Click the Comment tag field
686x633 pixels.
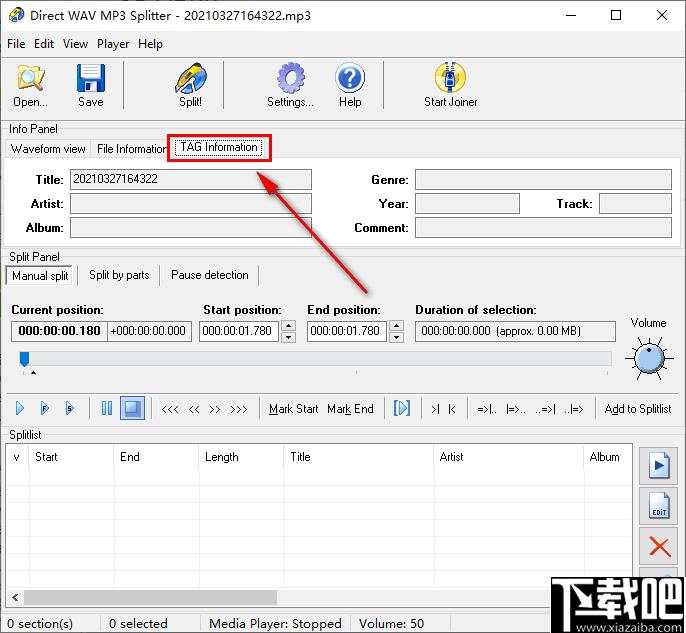[543, 228]
